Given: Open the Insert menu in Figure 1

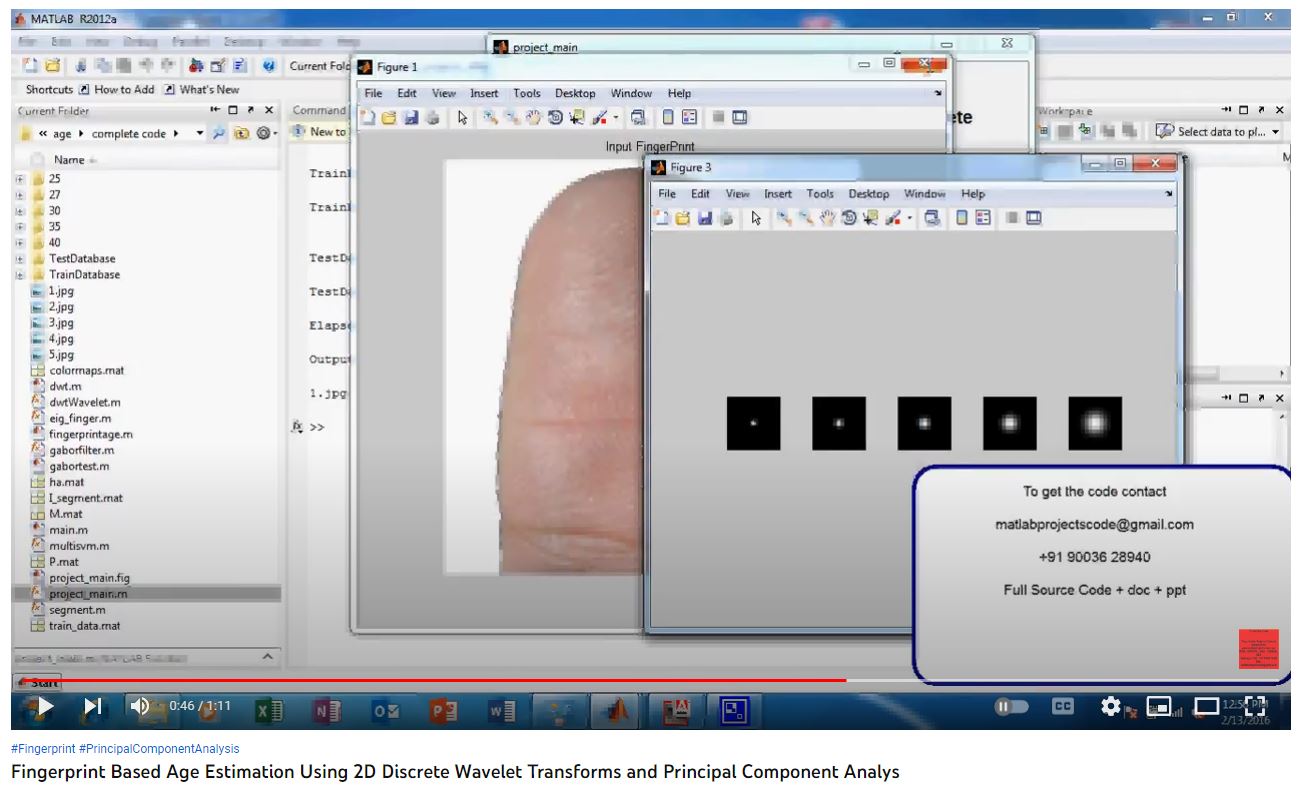Looking at the screenshot, I should 484,93.
